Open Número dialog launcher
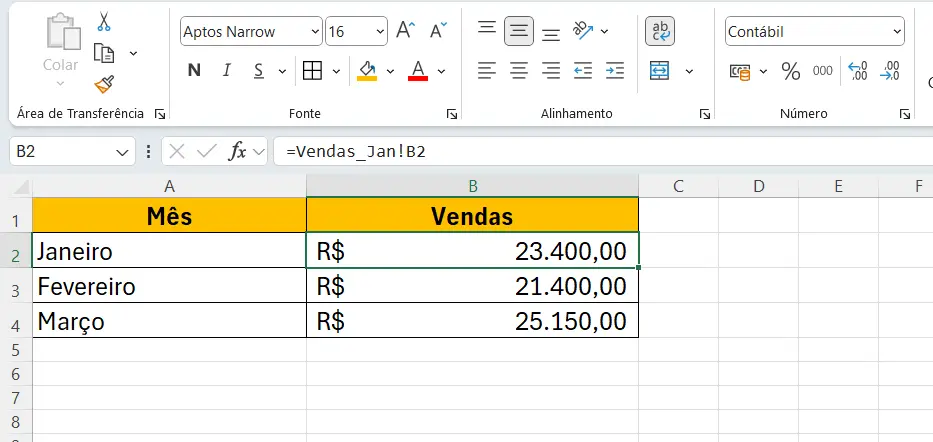Image resolution: width=933 pixels, height=442 pixels. [x=905, y=114]
